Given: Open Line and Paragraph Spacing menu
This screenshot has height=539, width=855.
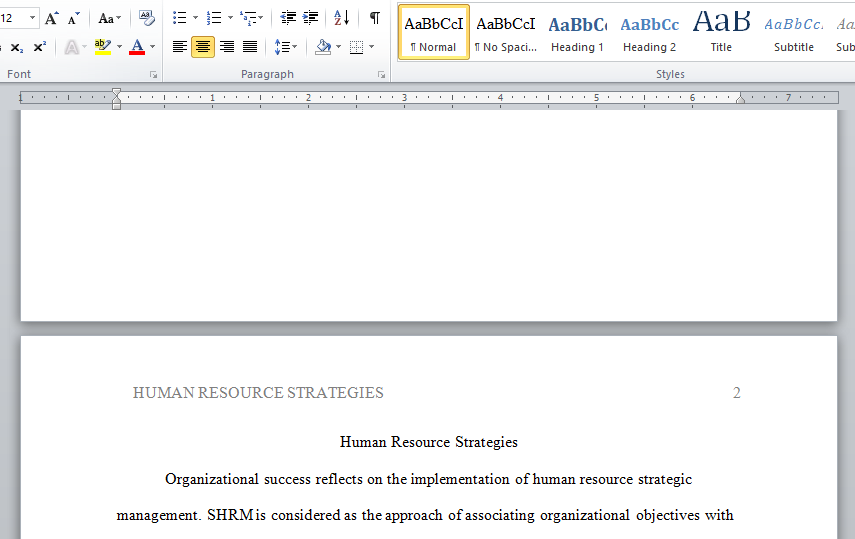Looking at the screenshot, I should pyautogui.click(x=285, y=47).
